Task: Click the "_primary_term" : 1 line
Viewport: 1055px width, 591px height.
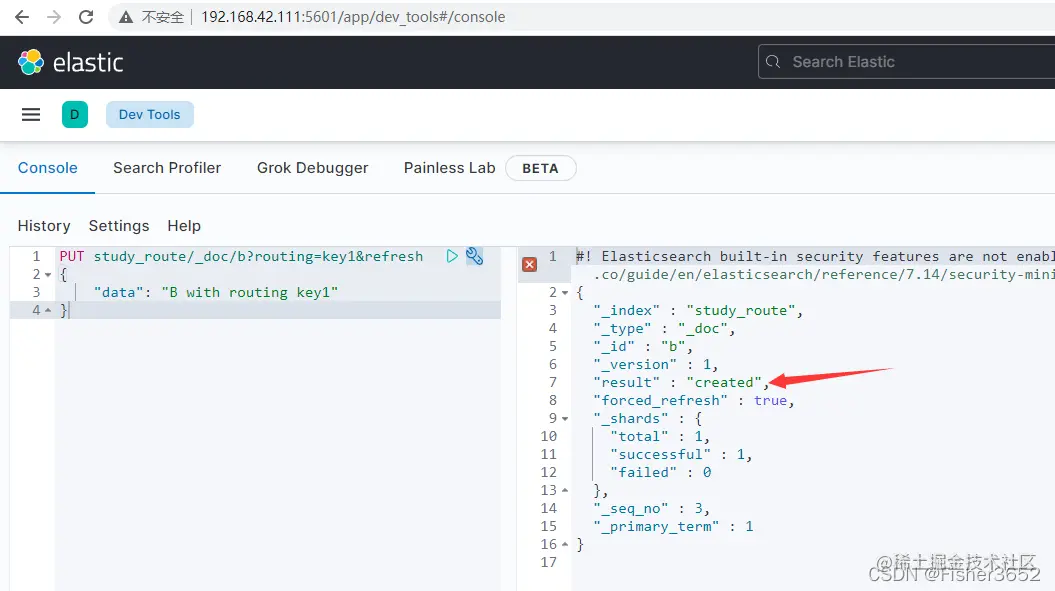Action: pyautogui.click(x=673, y=526)
